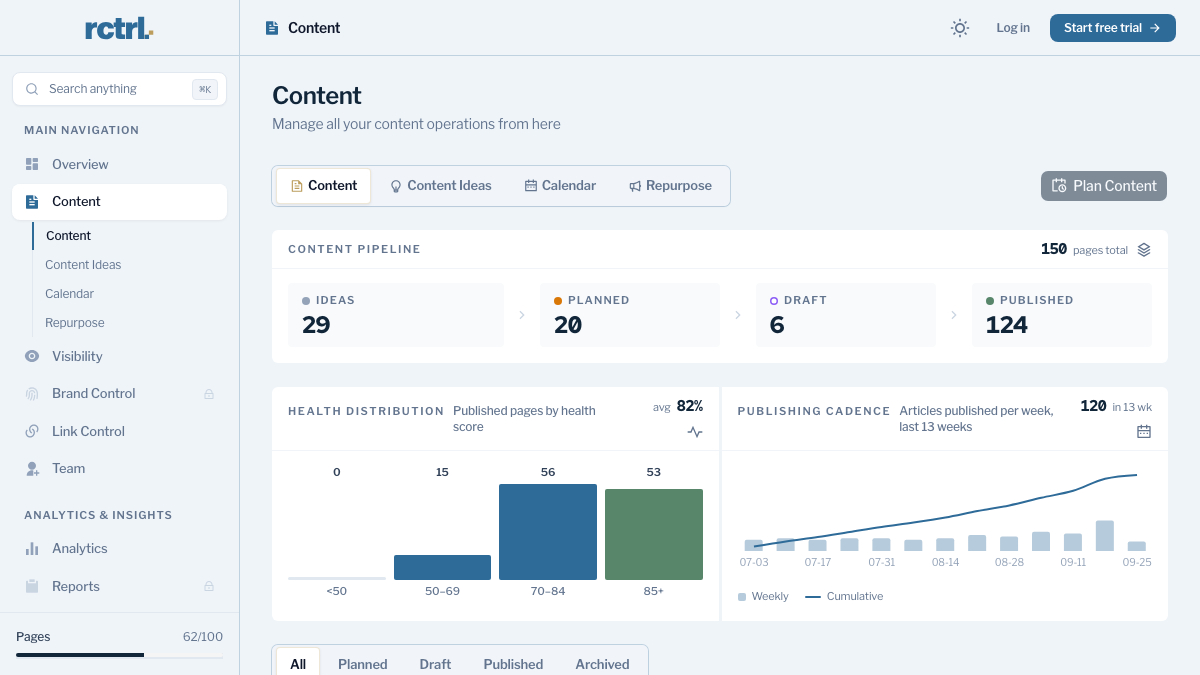Click the header Content page icon

point(272,28)
